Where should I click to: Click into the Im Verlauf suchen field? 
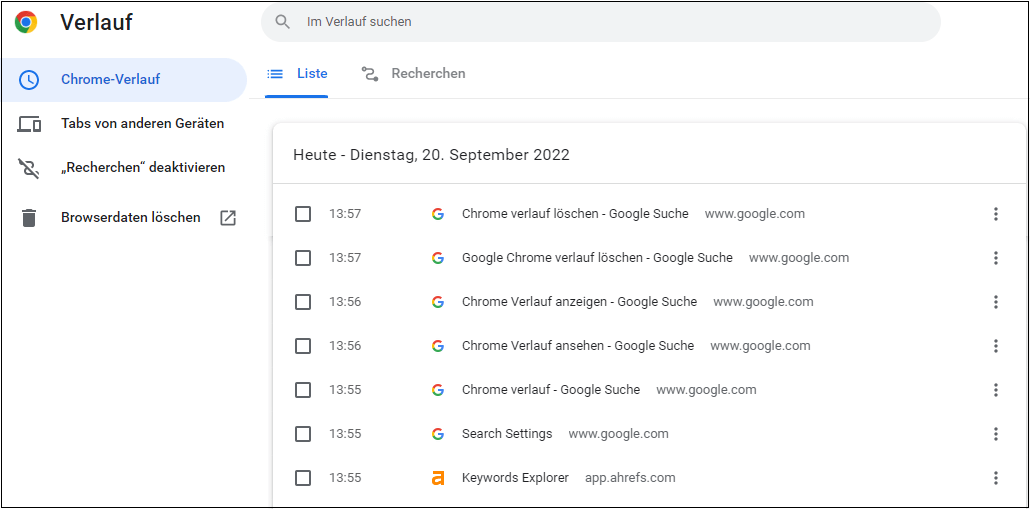coord(600,22)
